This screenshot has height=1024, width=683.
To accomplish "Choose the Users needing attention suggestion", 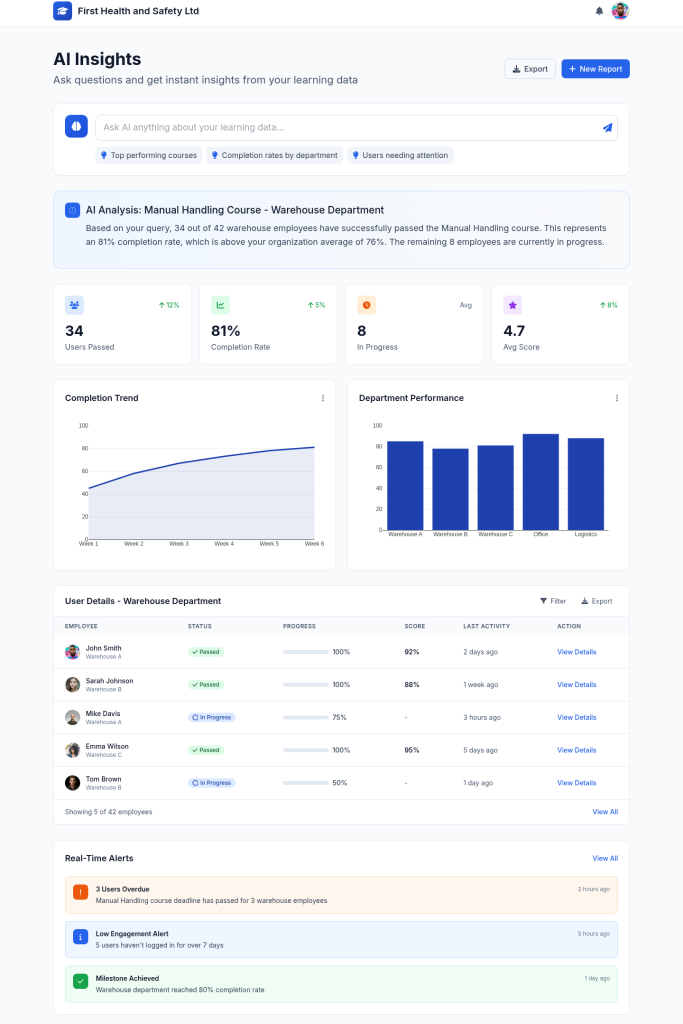I will coord(400,156).
